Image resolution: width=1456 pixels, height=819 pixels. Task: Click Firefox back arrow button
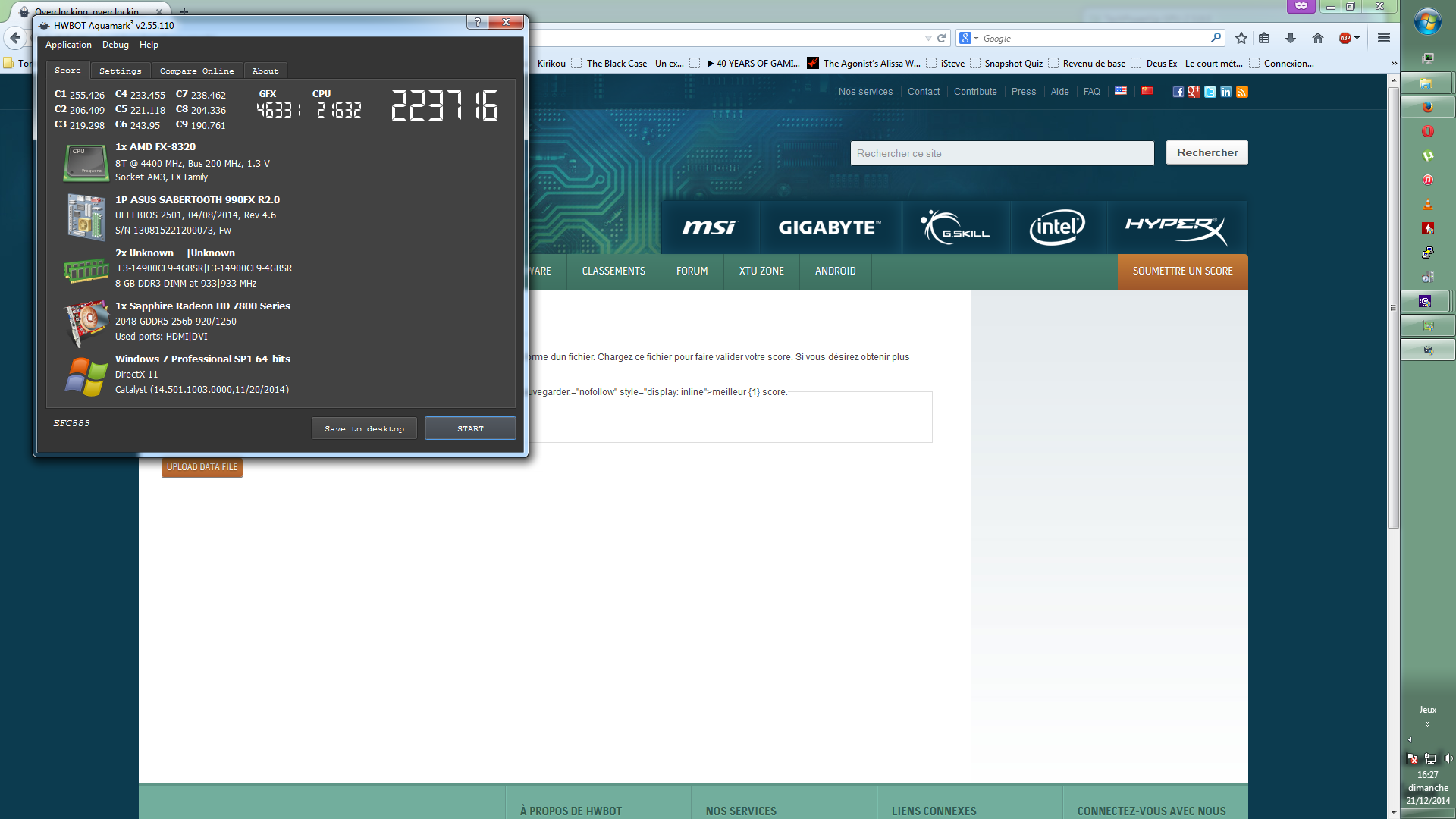pyautogui.click(x=15, y=38)
